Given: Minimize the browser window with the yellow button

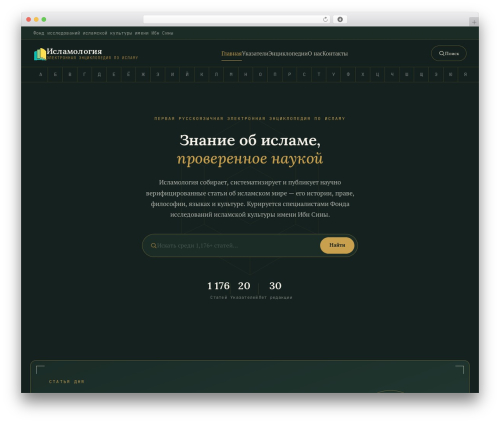Looking at the screenshot, I should click(36, 19).
